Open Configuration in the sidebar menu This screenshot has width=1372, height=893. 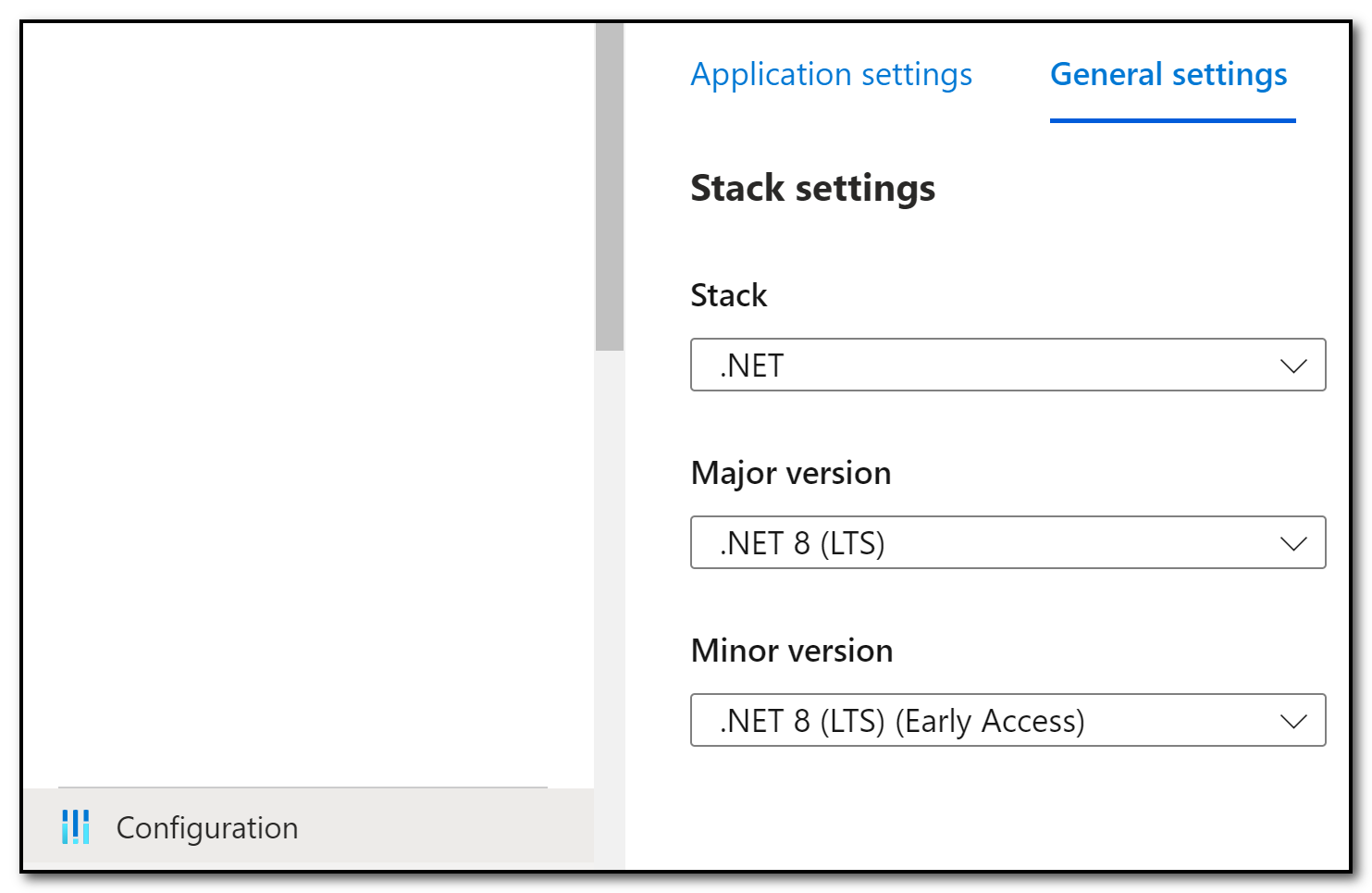click(308, 826)
